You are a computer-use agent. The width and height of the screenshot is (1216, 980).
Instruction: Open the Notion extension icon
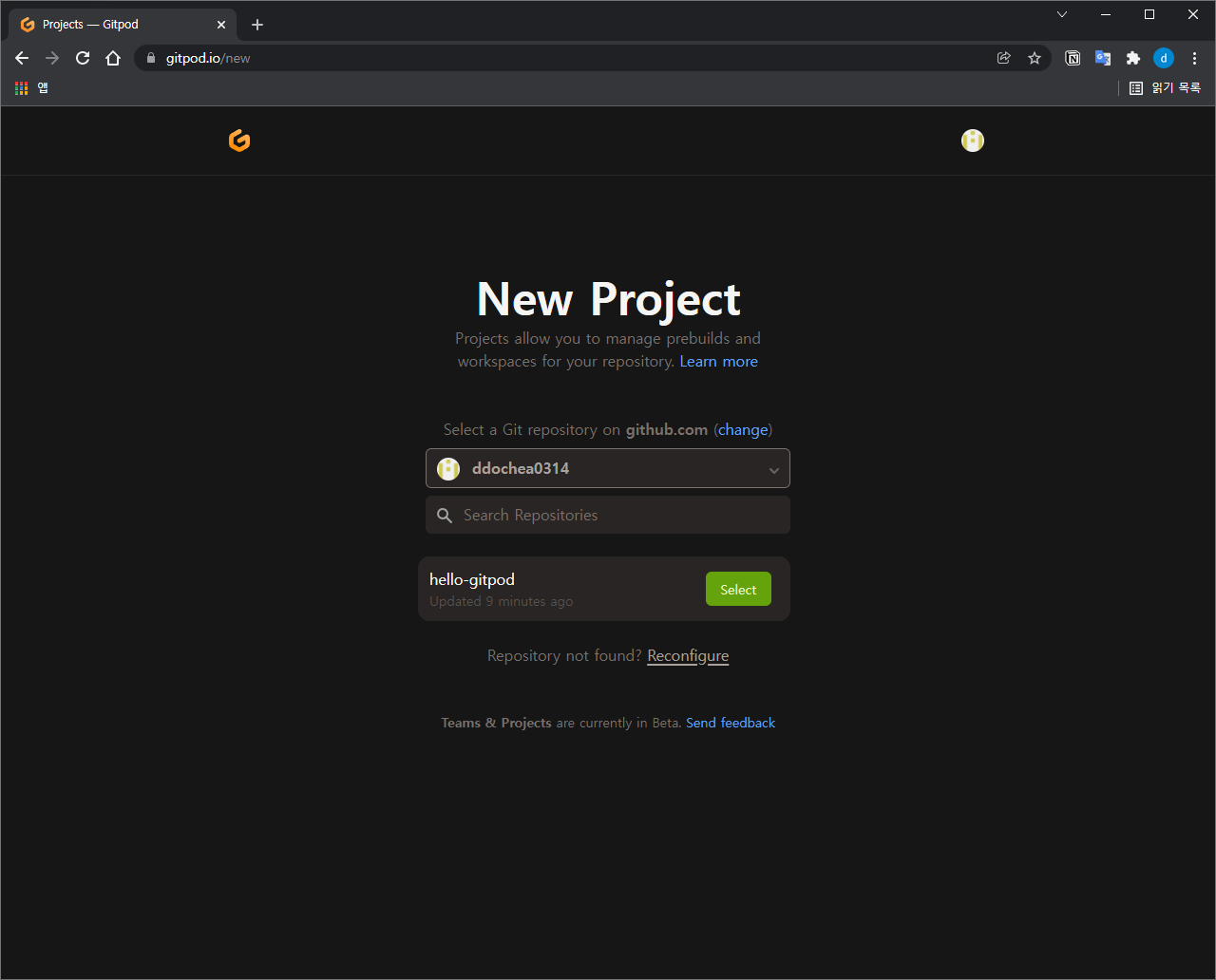point(1073,58)
